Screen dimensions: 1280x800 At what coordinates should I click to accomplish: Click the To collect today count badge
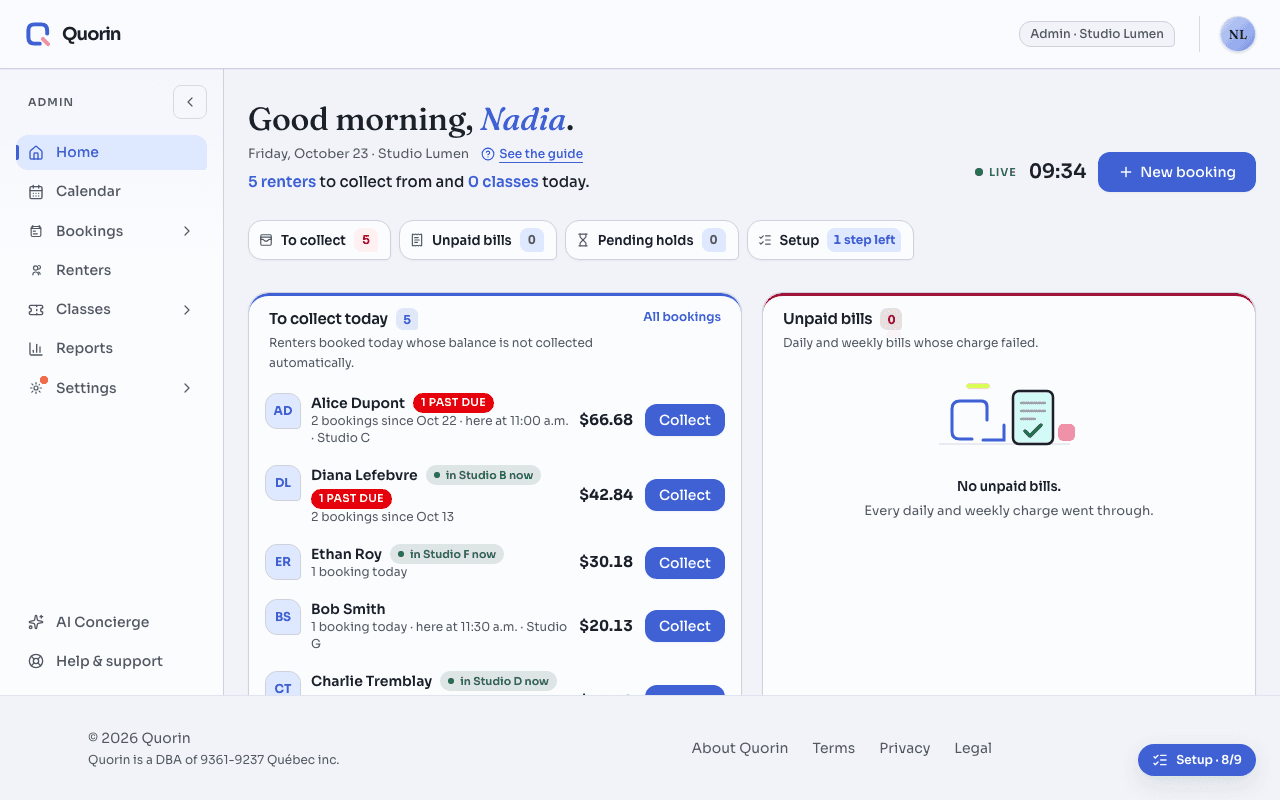[x=407, y=320]
